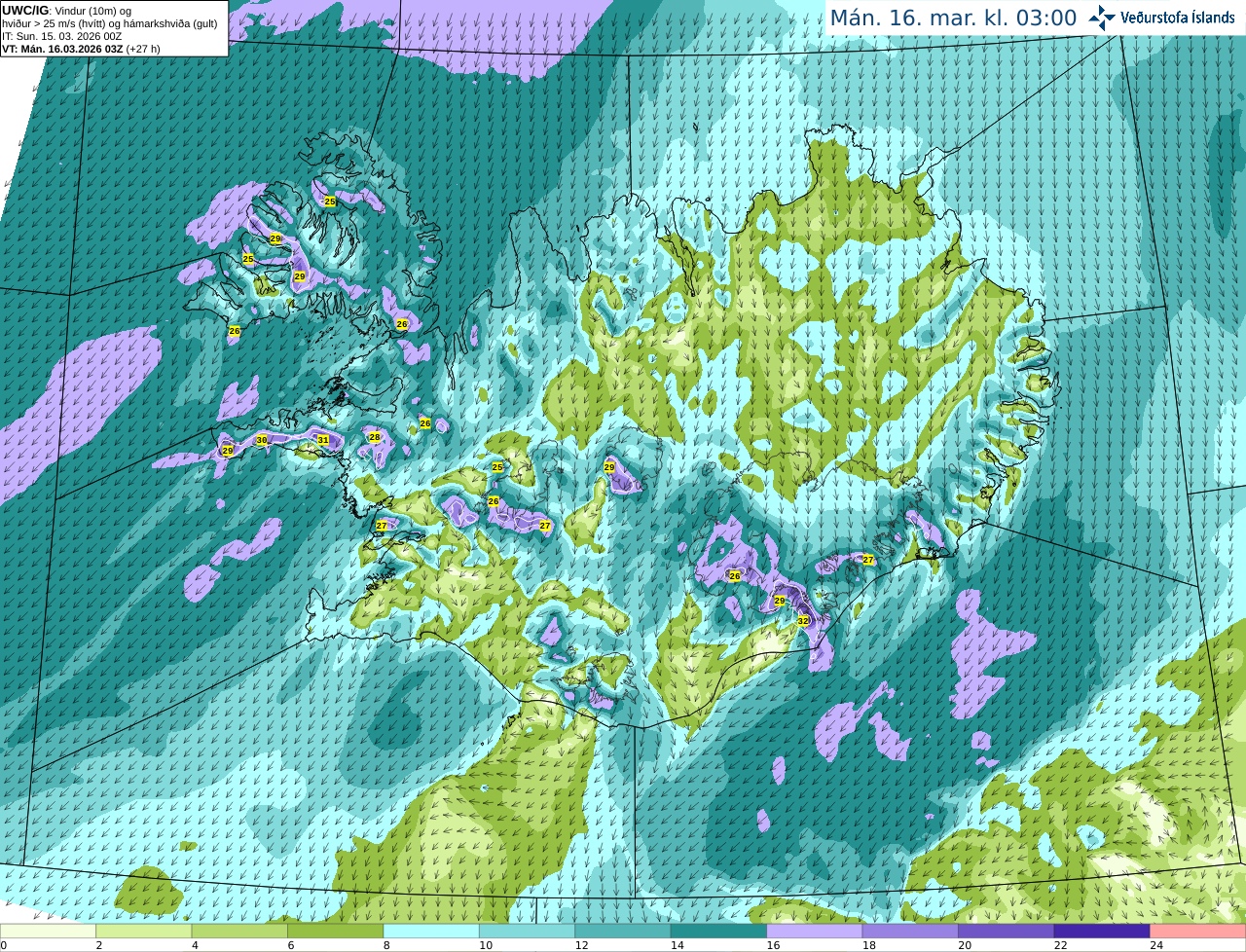Pick the 8–10 m/s pale cyan swatch

tap(431, 931)
